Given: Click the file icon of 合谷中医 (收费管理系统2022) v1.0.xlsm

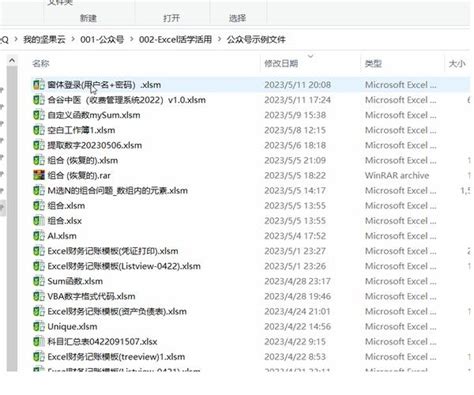Looking at the screenshot, I should (x=39, y=100).
